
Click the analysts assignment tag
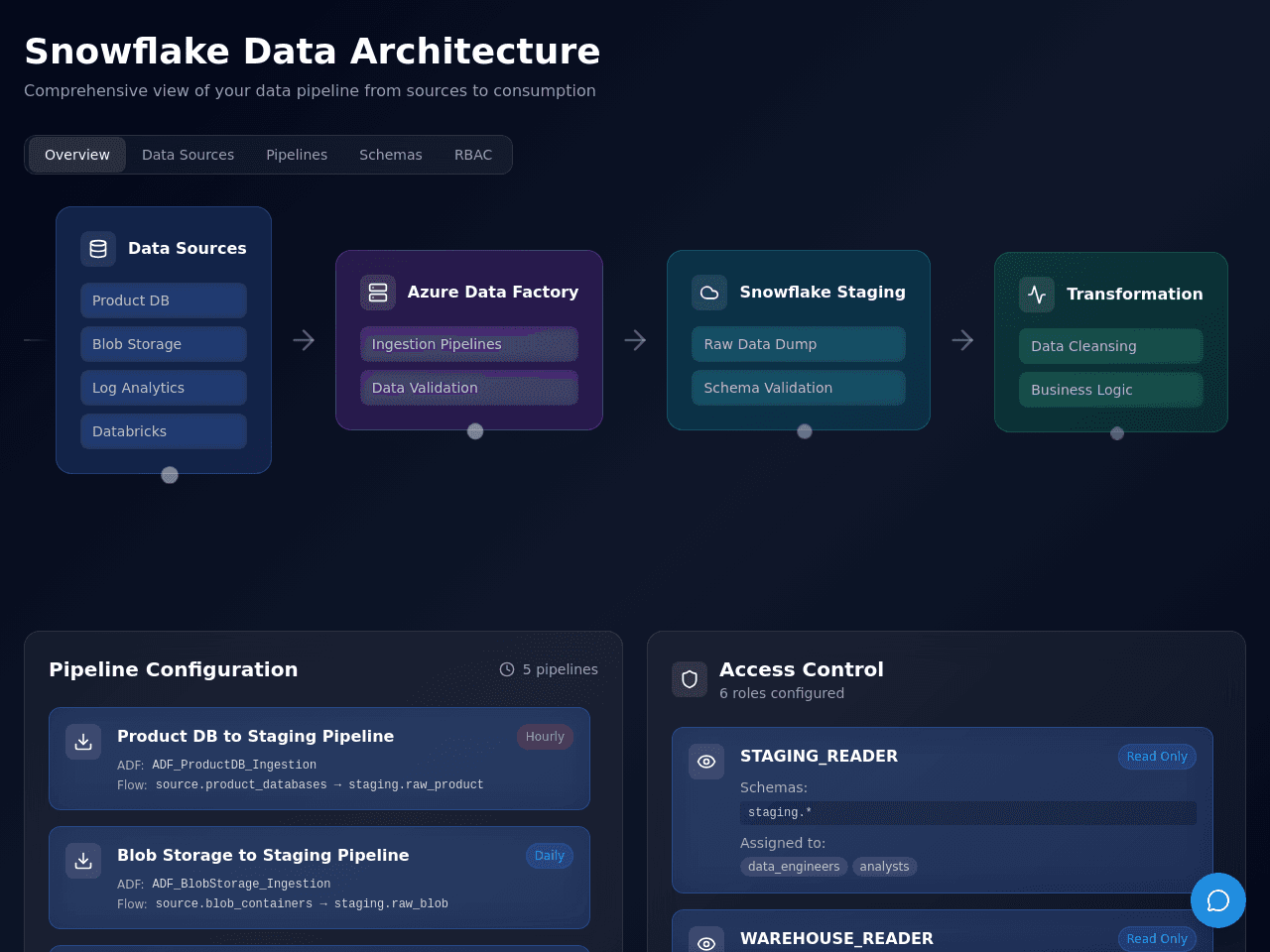[885, 867]
